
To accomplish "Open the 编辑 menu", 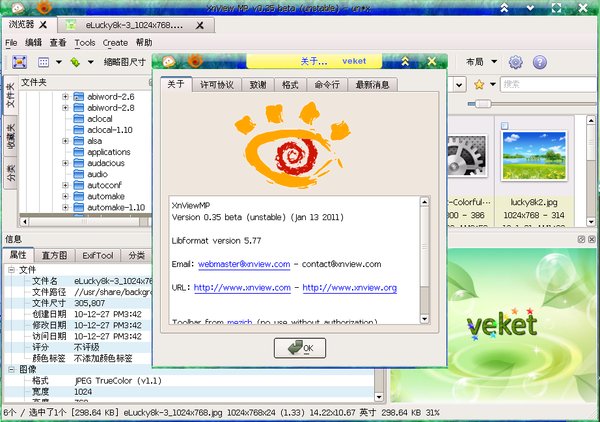I will point(33,42).
